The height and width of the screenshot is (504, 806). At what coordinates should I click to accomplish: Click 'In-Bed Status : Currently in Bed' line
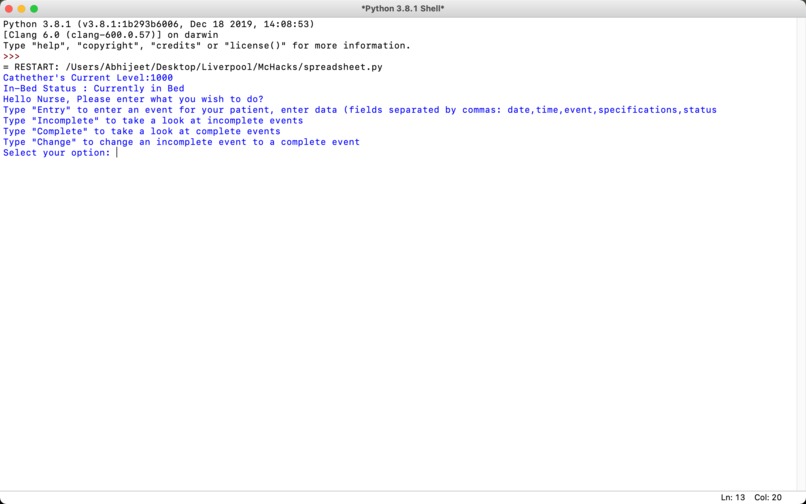coord(94,88)
